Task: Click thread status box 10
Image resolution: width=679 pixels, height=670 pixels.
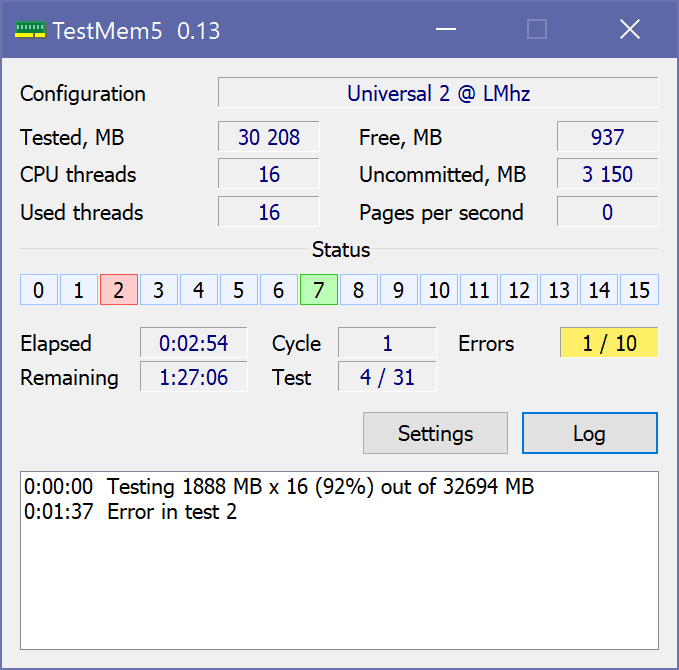Action: tap(439, 291)
